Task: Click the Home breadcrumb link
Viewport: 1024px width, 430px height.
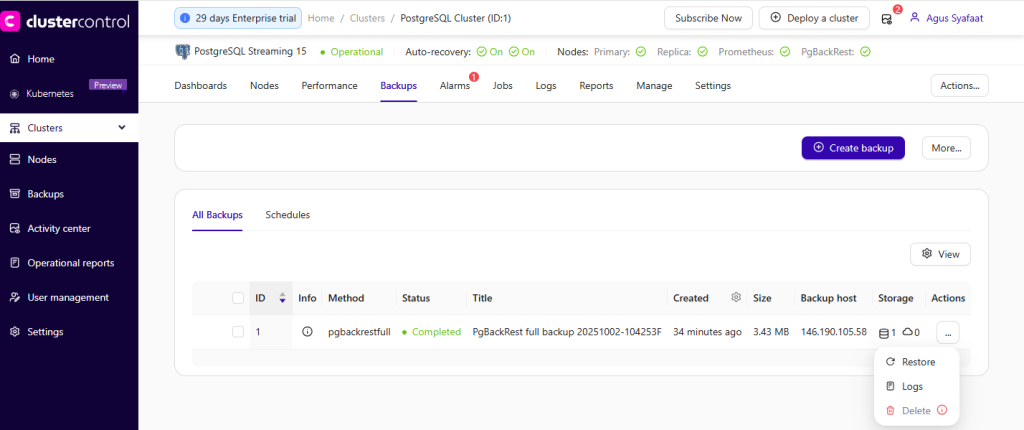Action: tap(321, 18)
